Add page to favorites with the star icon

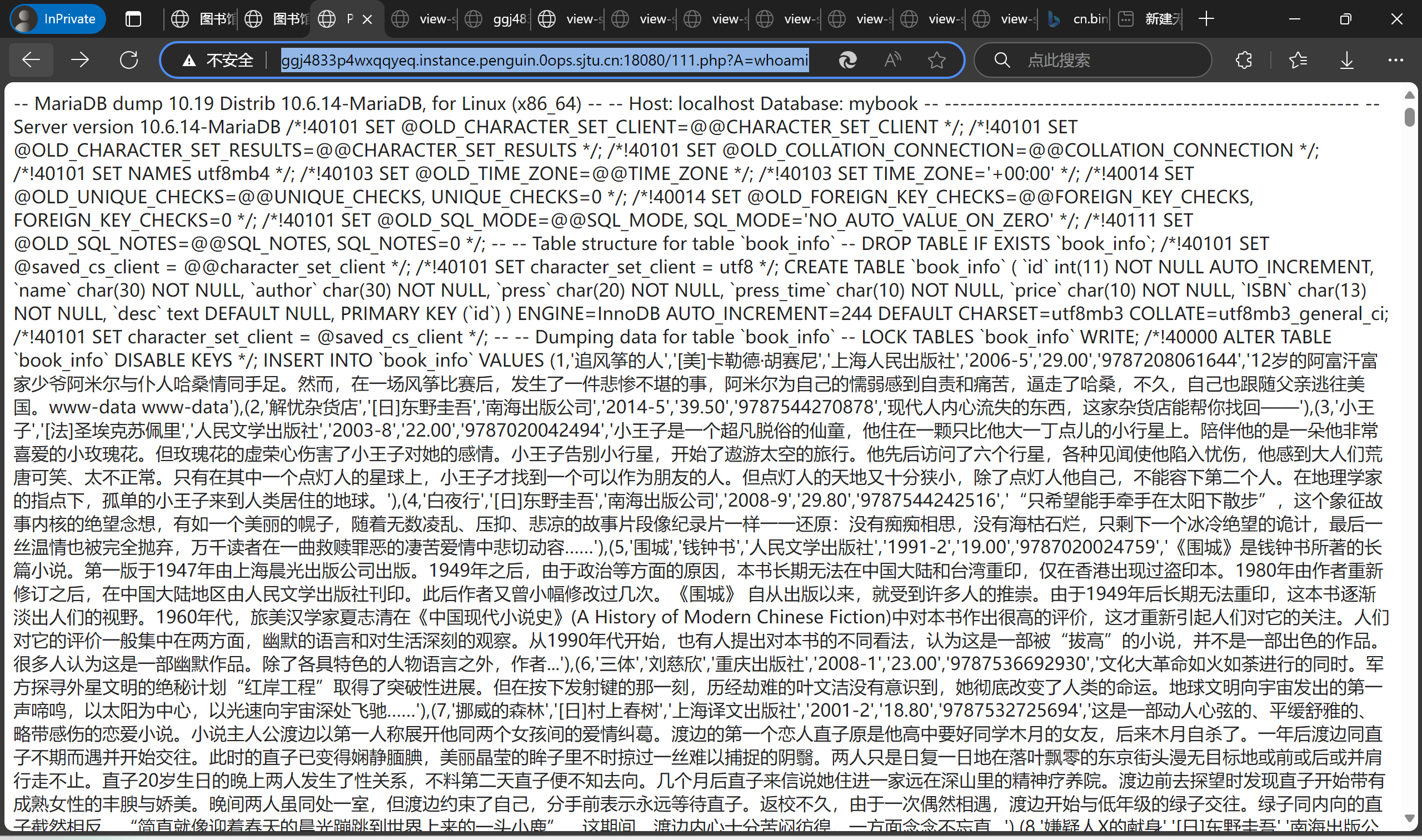pos(936,59)
